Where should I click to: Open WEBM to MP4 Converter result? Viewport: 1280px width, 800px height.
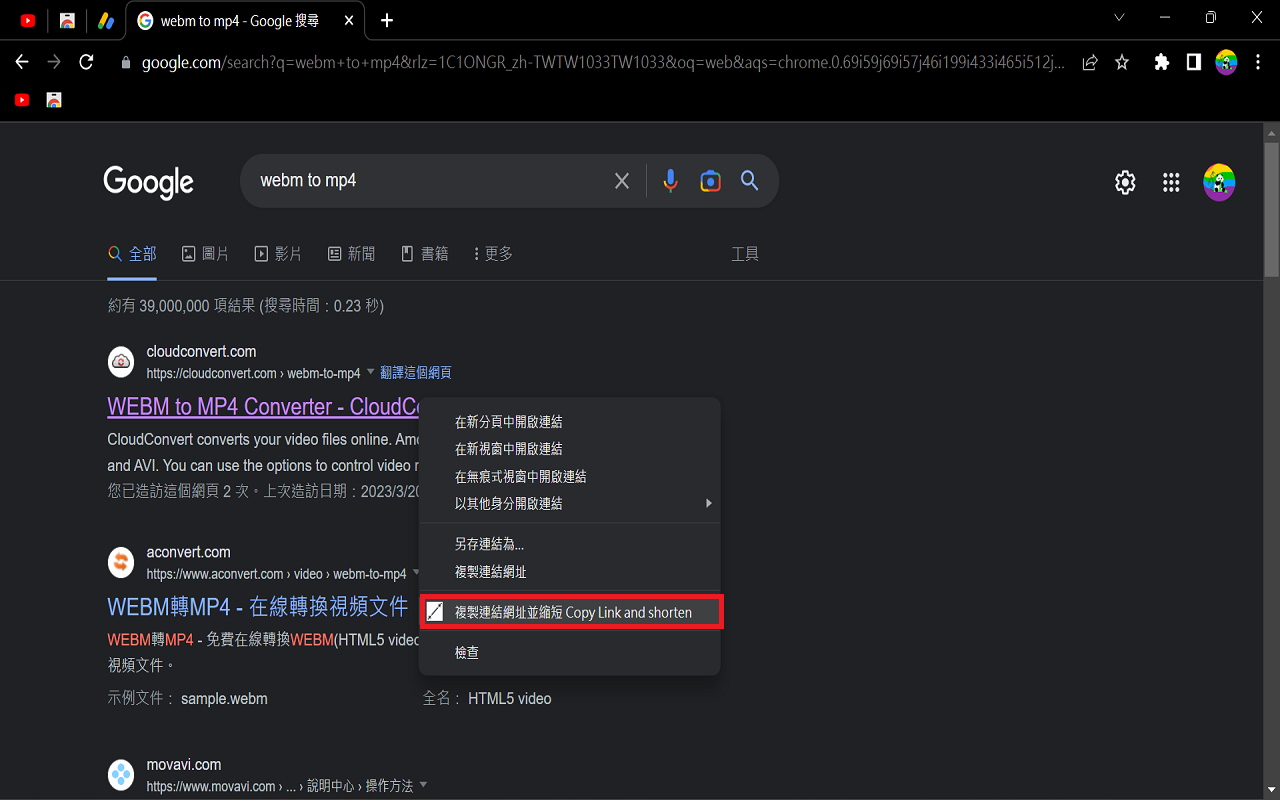coord(262,407)
